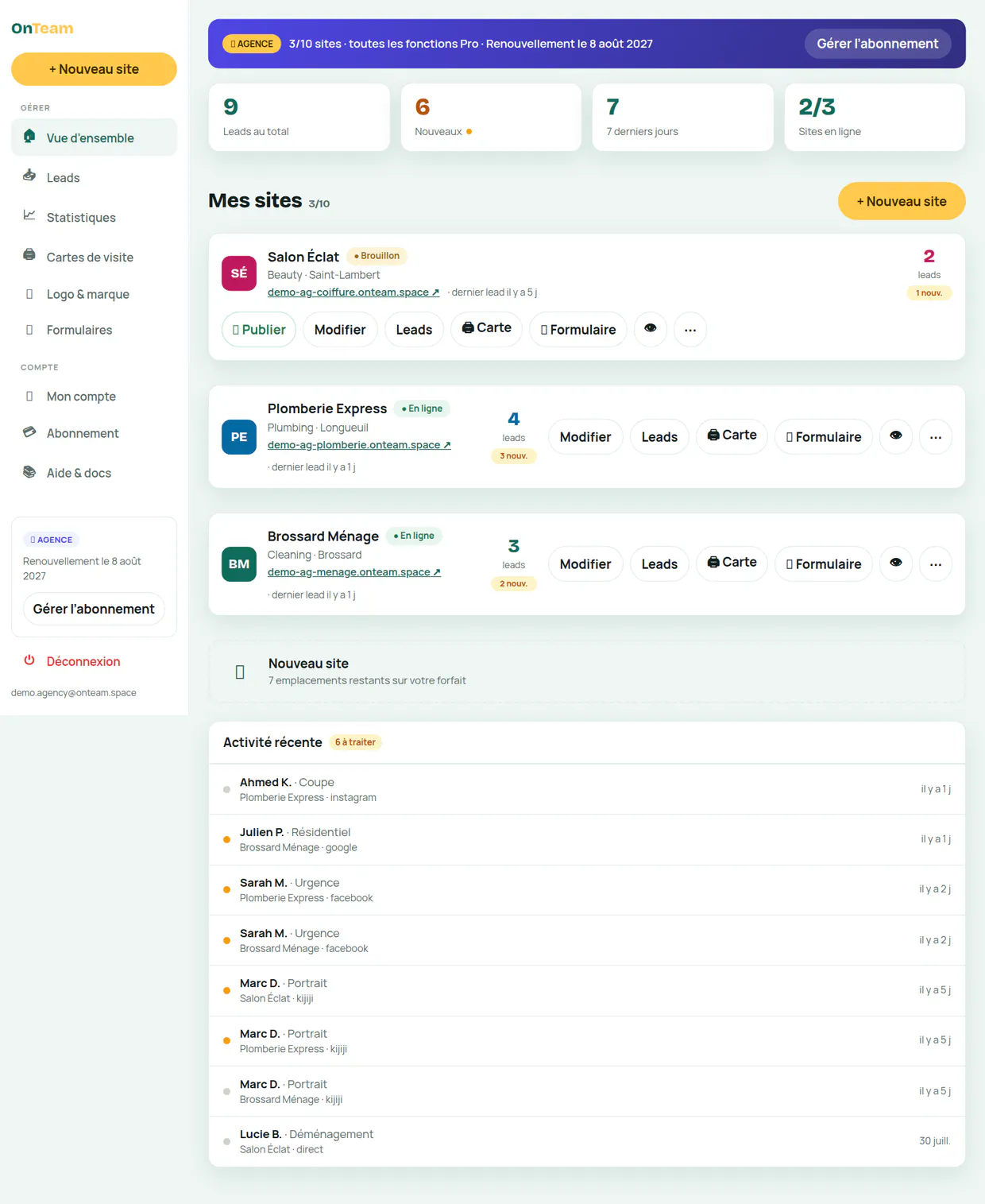The image size is (985, 1204).
Task: Open Julien P. Résidentiel activity row
Action: click(x=587, y=839)
